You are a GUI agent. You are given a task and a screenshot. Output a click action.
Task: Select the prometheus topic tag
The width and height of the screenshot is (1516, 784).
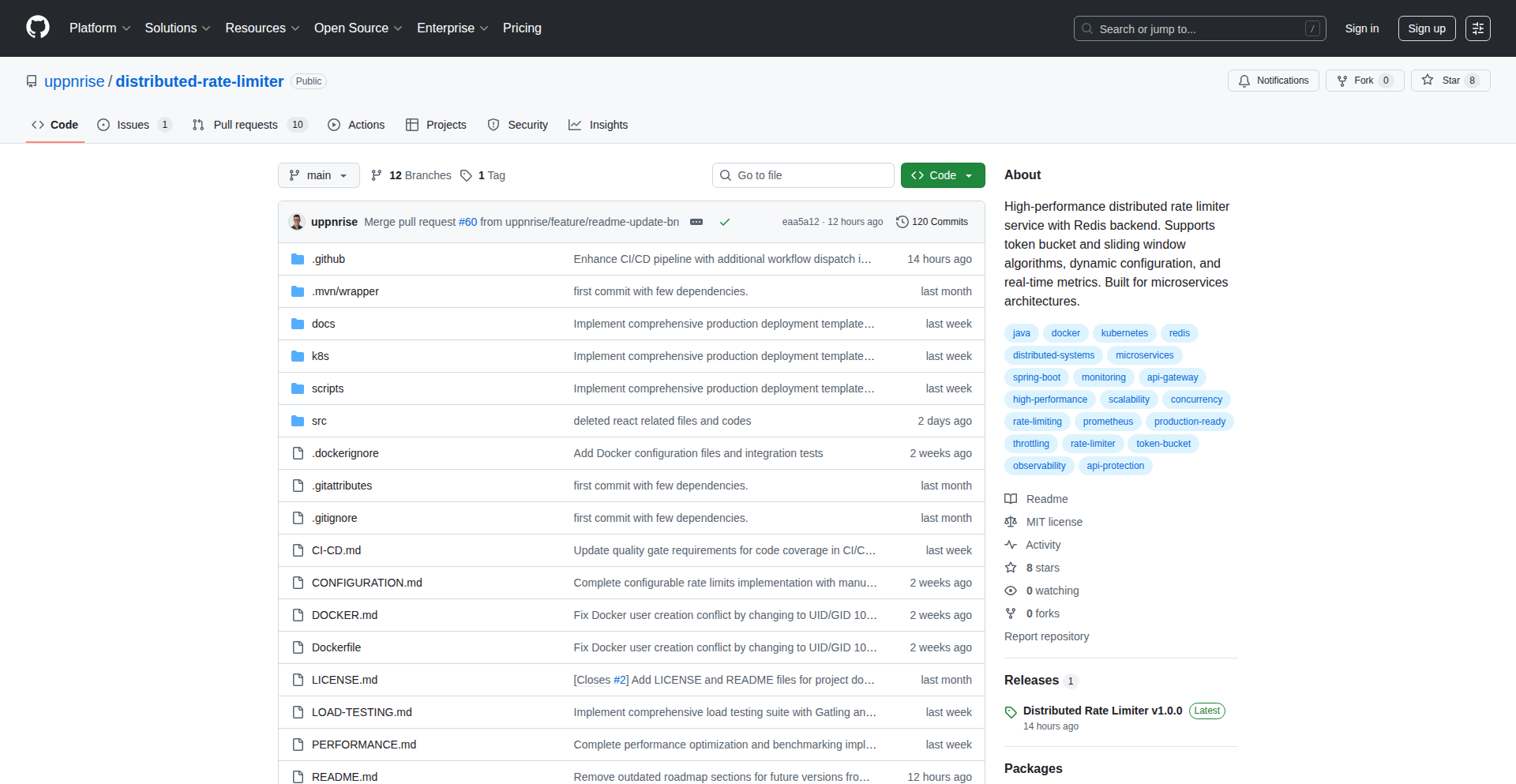click(x=1108, y=422)
